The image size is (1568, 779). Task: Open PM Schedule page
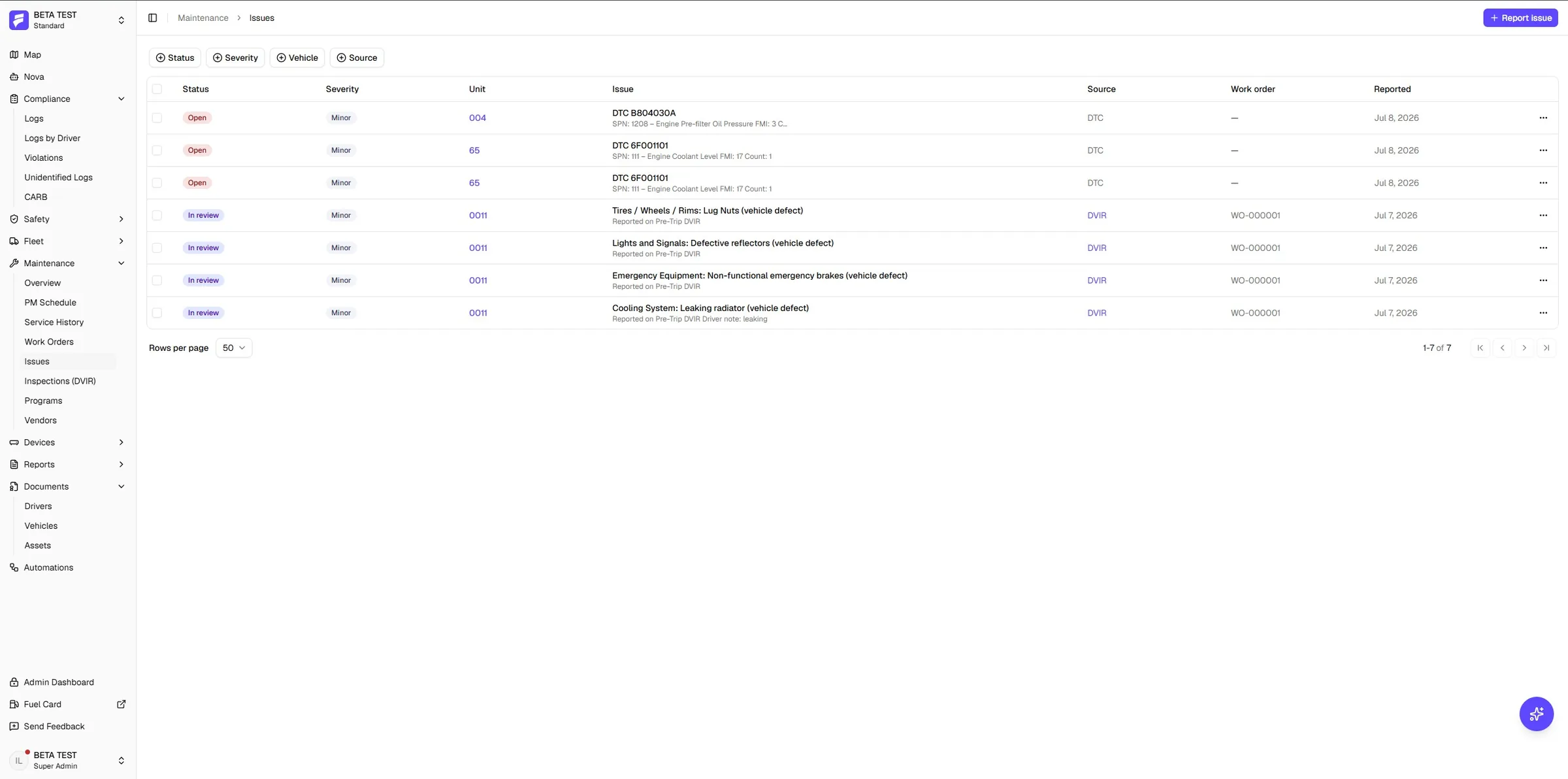tap(50, 303)
